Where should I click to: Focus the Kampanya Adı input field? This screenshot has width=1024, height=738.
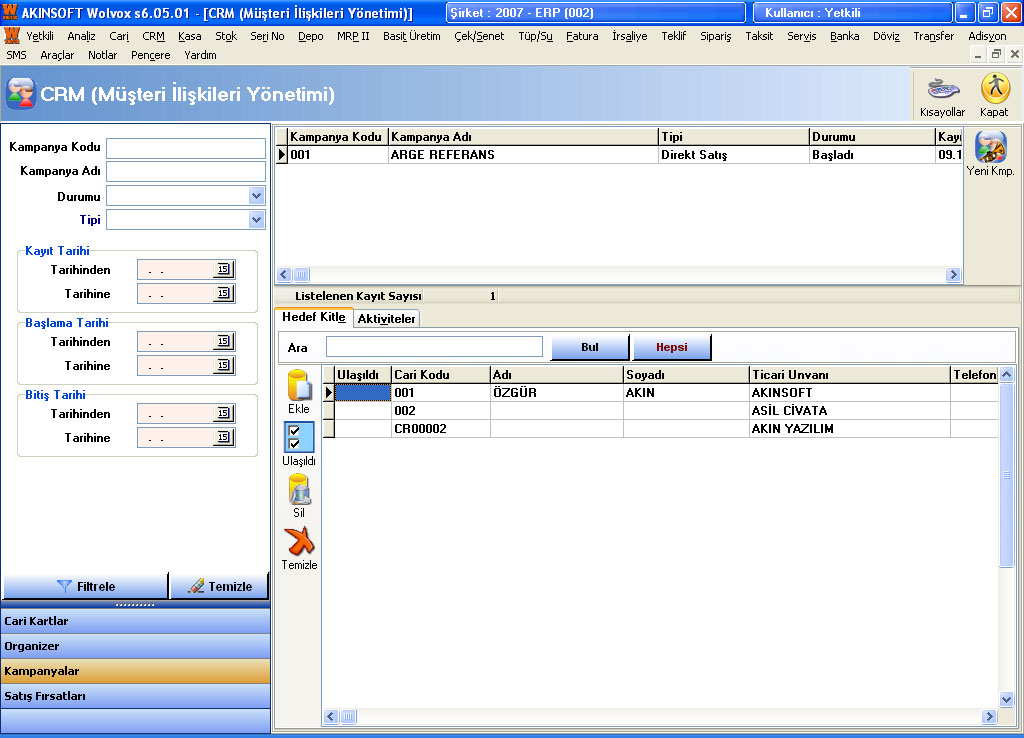pyautogui.click(x=186, y=172)
